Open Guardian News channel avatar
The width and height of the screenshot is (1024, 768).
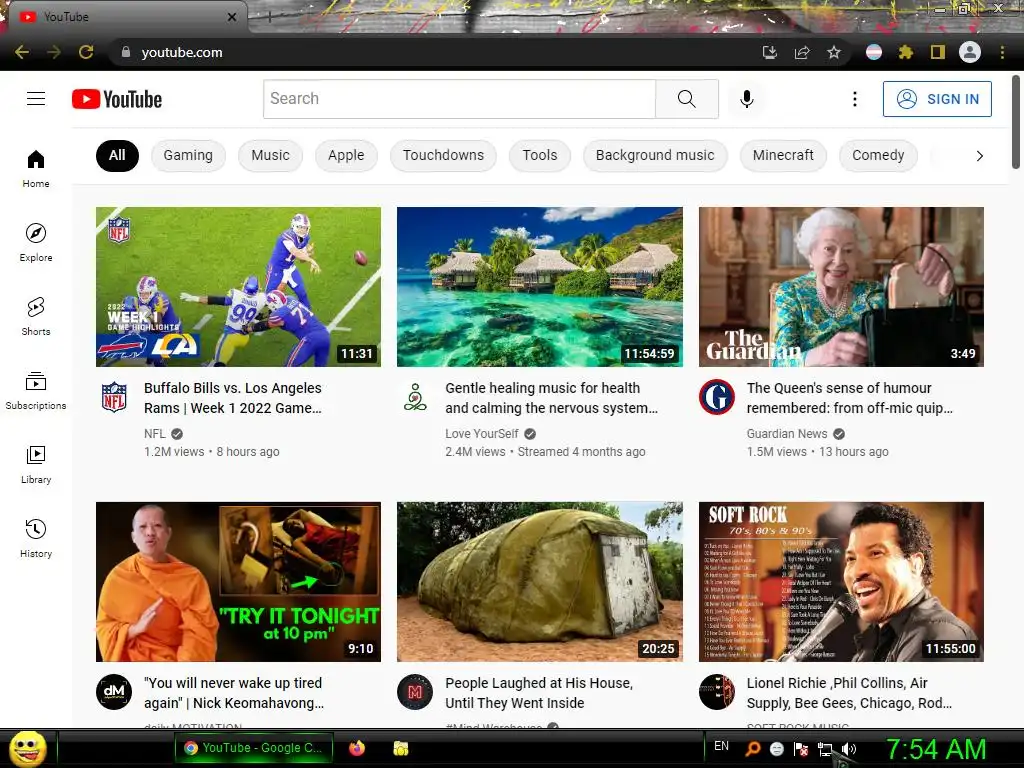(x=716, y=396)
